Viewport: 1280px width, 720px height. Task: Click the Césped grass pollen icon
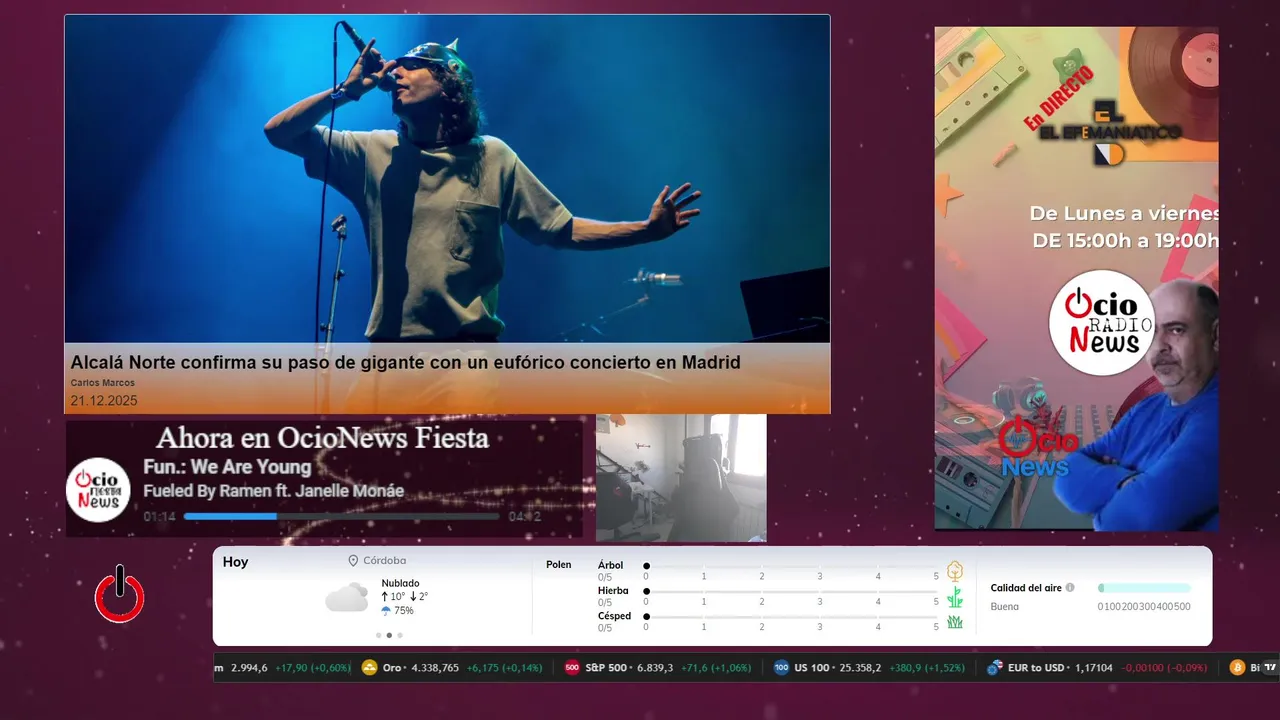click(x=955, y=622)
